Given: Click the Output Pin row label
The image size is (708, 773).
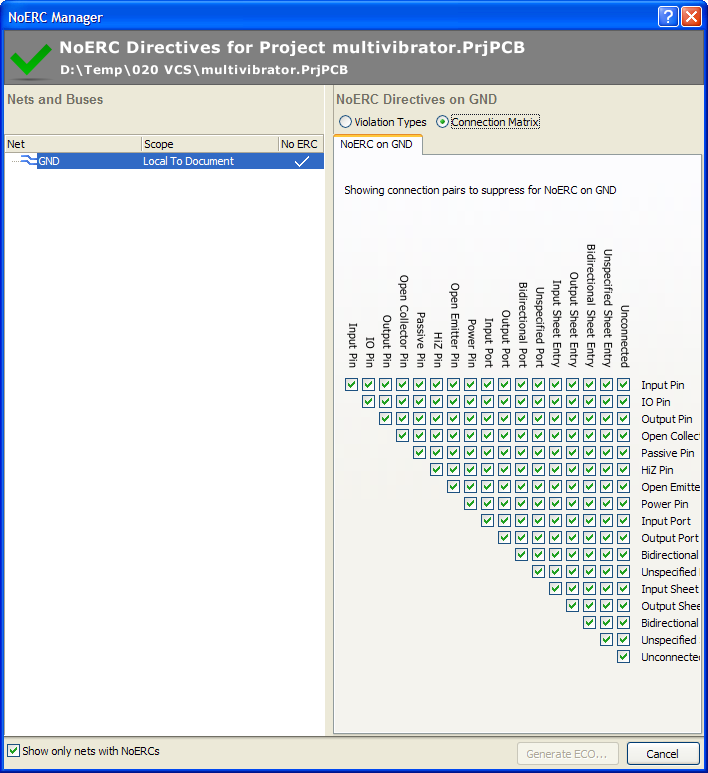Looking at the screenshot, I should (x=667, y=419).
